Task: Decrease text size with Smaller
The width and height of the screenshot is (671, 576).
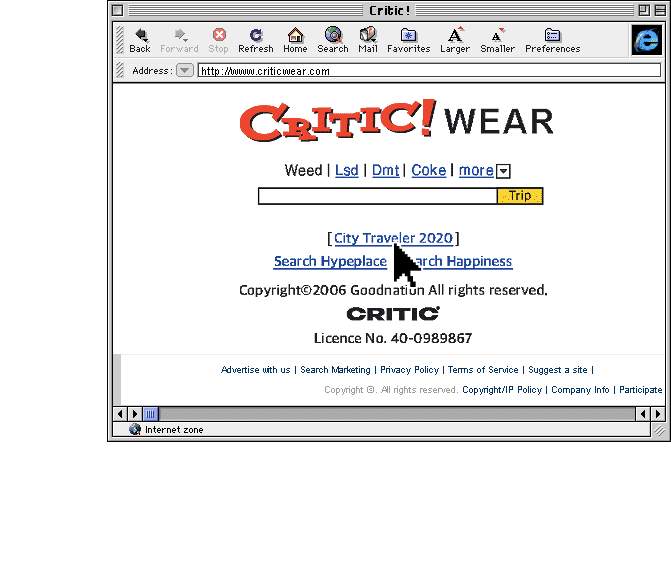Action: 497,36
